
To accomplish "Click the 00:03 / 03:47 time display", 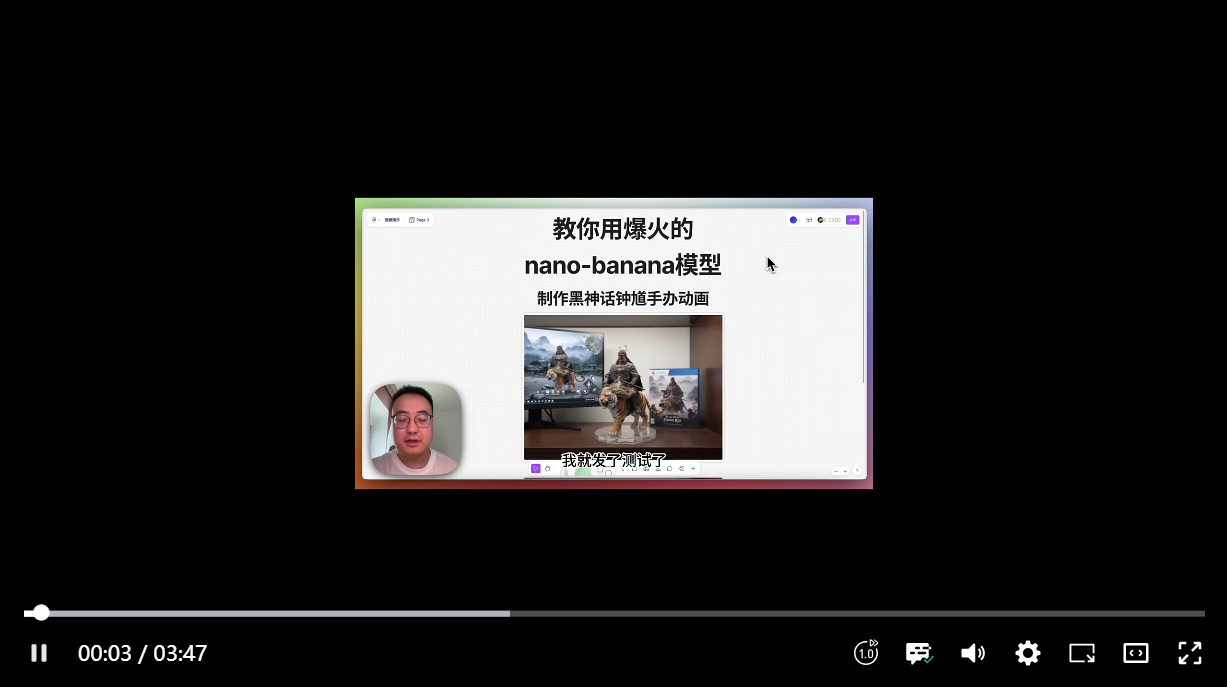I will click(143, 653).
